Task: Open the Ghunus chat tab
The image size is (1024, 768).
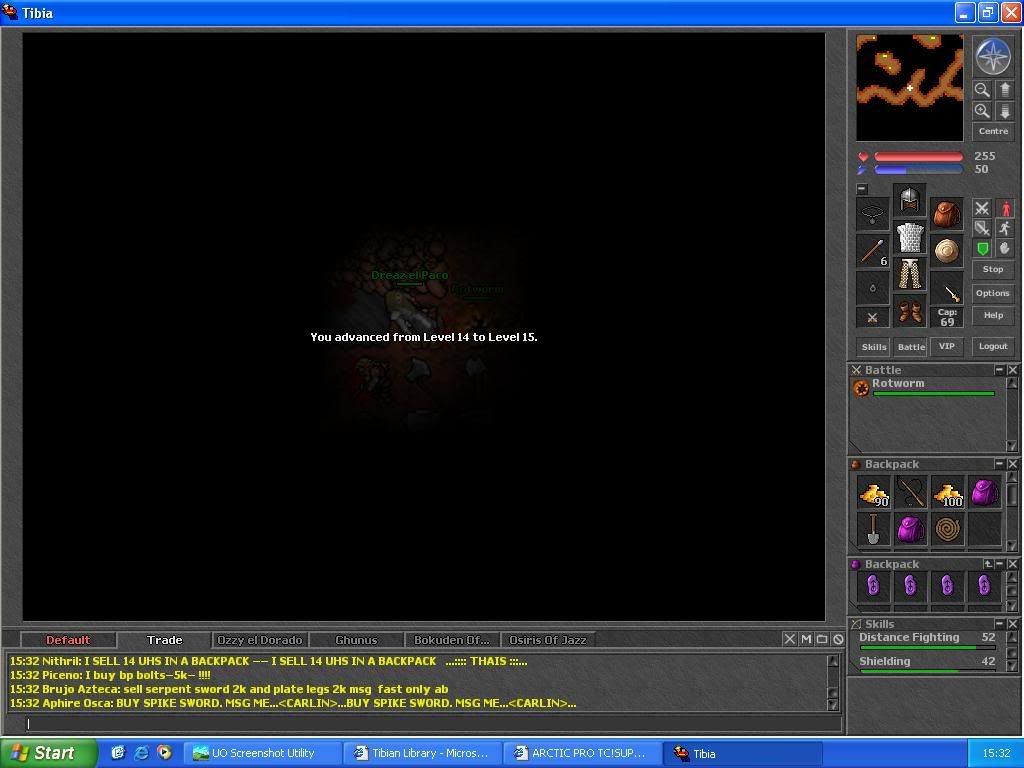Action: [356, 640]
